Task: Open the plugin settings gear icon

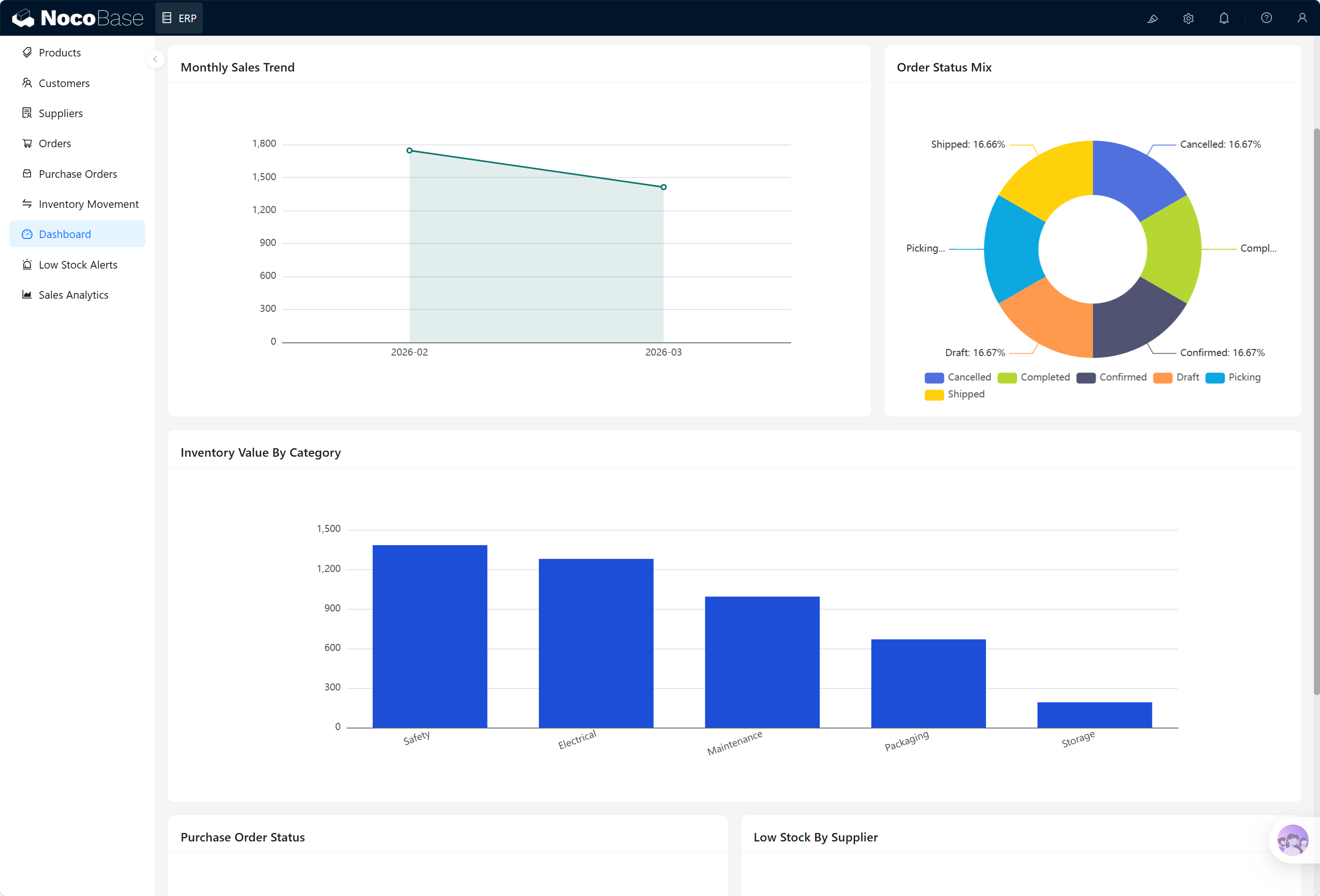Action: click(x=1188, y=17)
